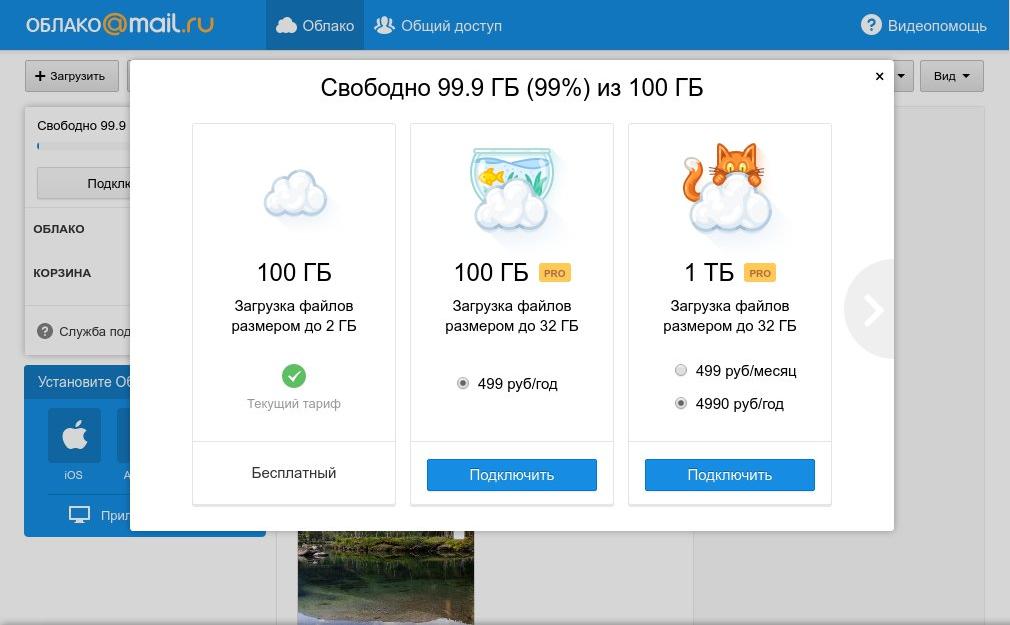Click the Служба поддержки help icon
Viewport: 1010px width, 625px height.
click(44, 331)
